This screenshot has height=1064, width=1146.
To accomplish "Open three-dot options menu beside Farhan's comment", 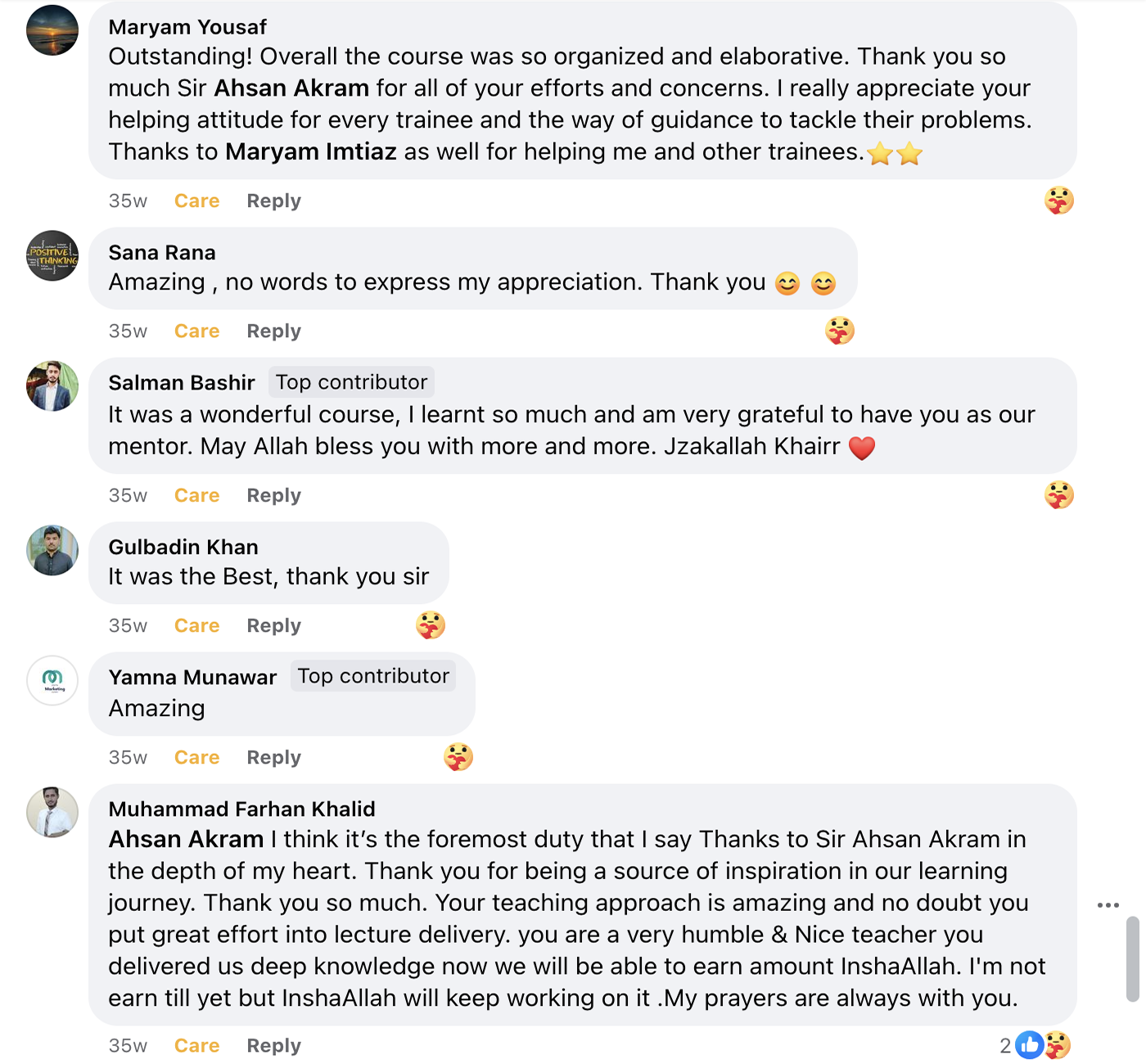I will tap(1108, 905).
